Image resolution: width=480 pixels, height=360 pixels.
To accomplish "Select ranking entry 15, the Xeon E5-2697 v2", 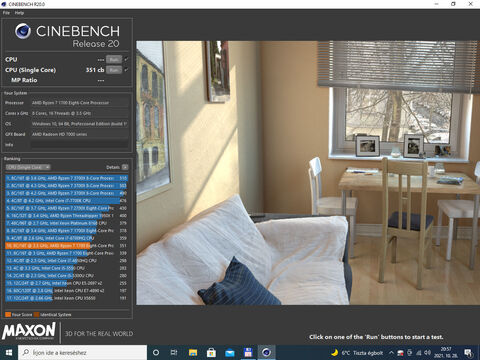I will 67,283.
